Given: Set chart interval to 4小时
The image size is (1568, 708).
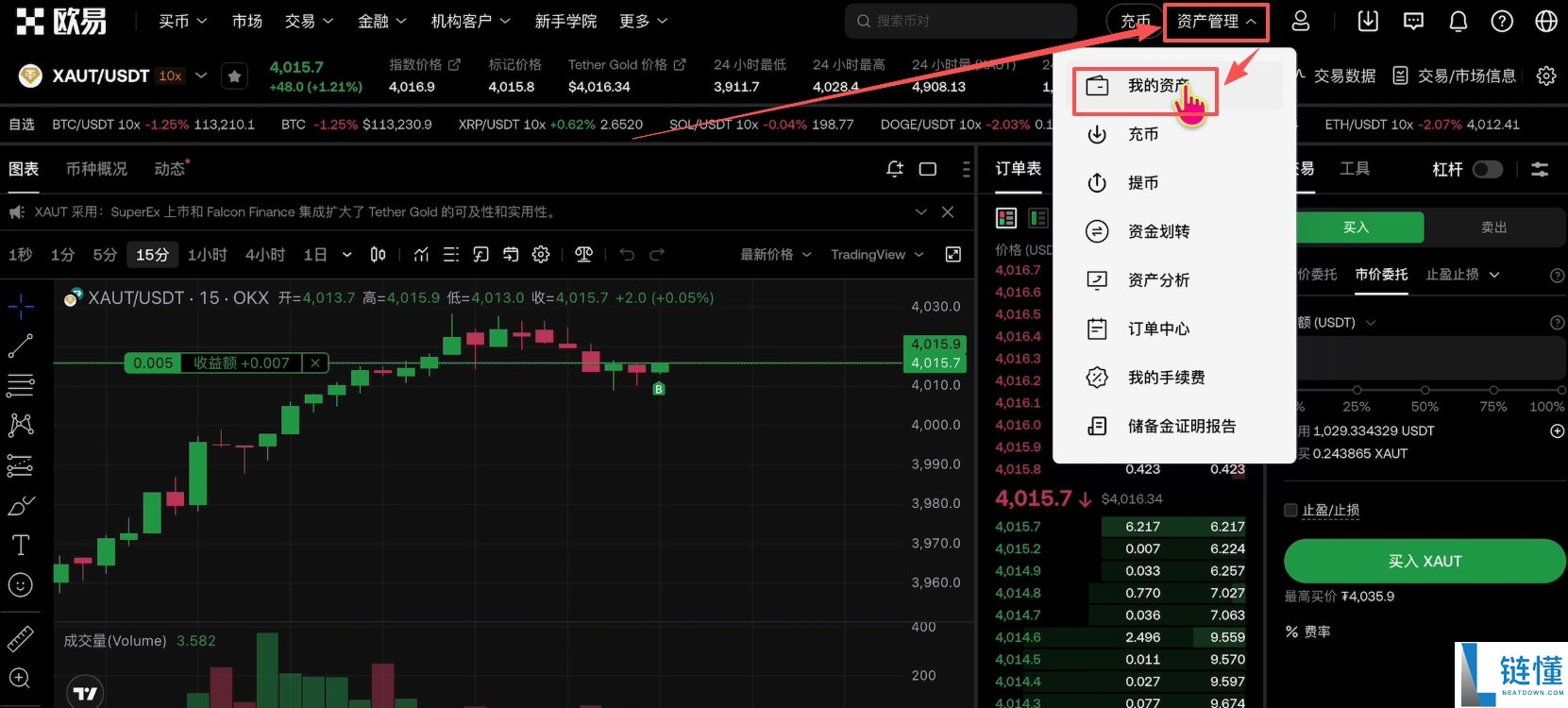Looking at the screenshot, I should pyautogui.click(x=265, y=255).
